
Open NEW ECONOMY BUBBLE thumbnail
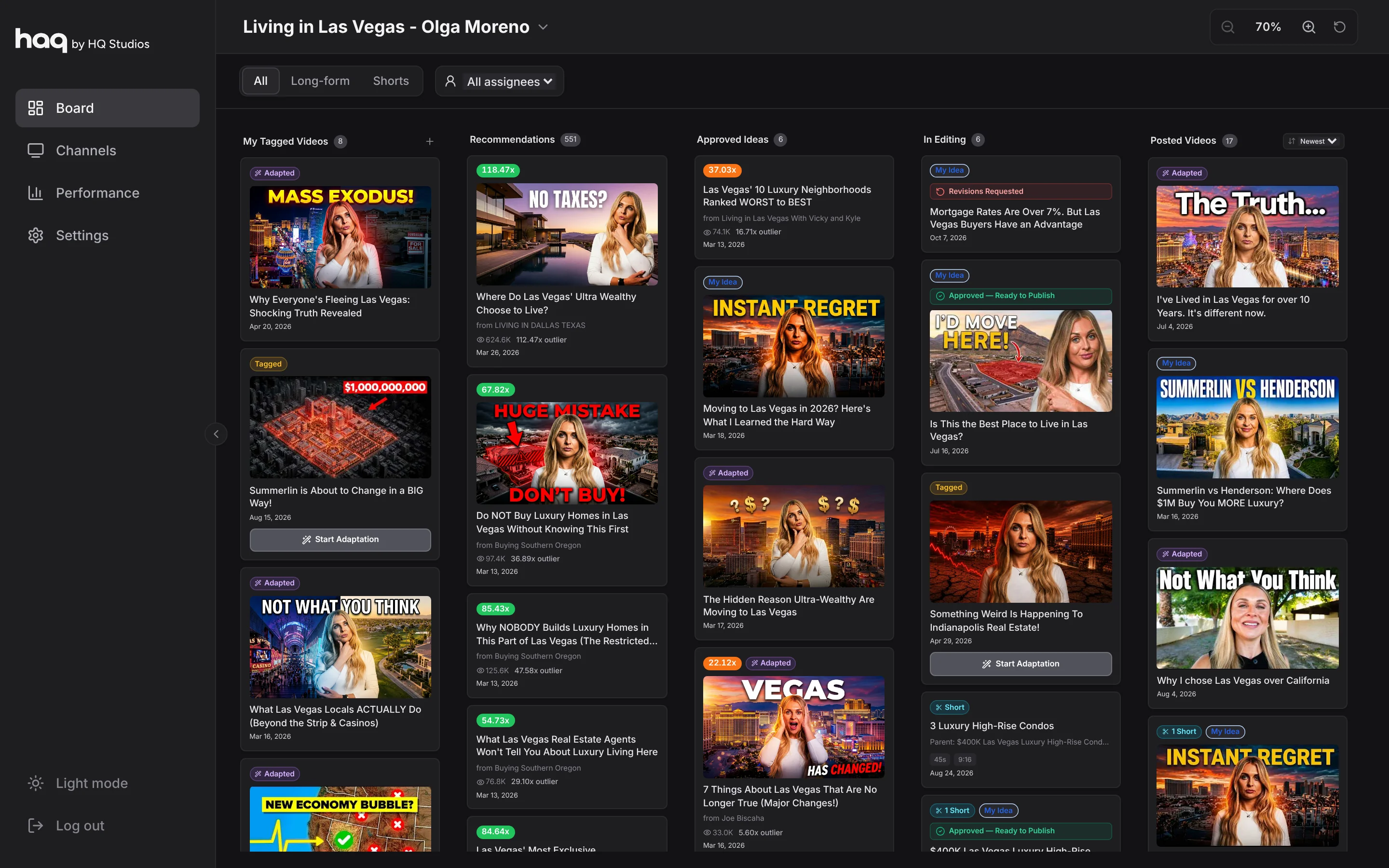pos(340,819)
